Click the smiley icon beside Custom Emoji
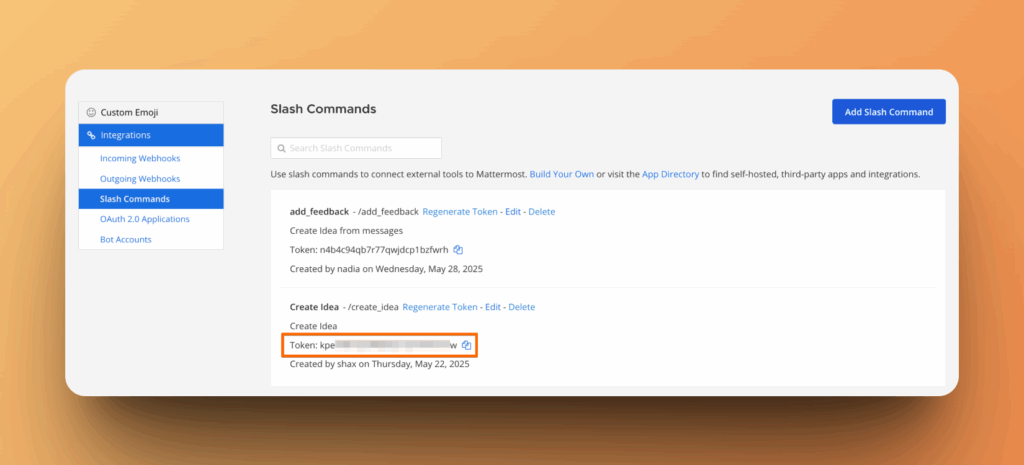 [91, 112]
